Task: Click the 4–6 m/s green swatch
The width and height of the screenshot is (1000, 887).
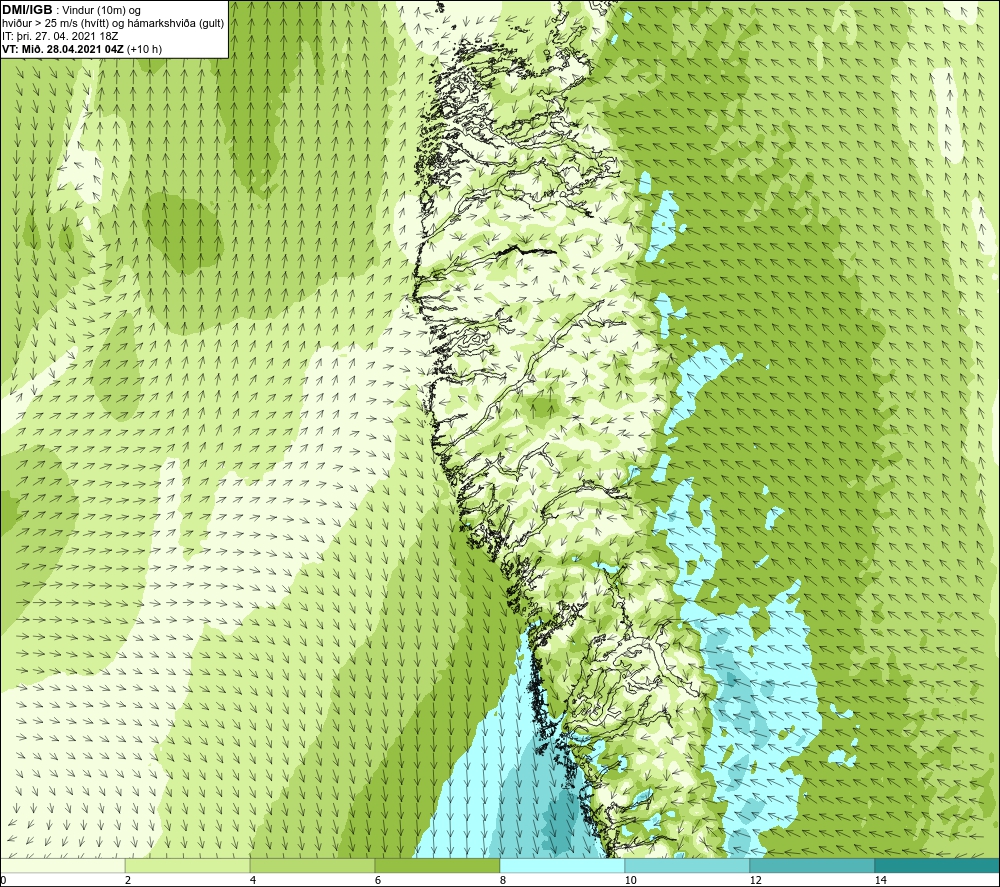Action: [312, 865]
